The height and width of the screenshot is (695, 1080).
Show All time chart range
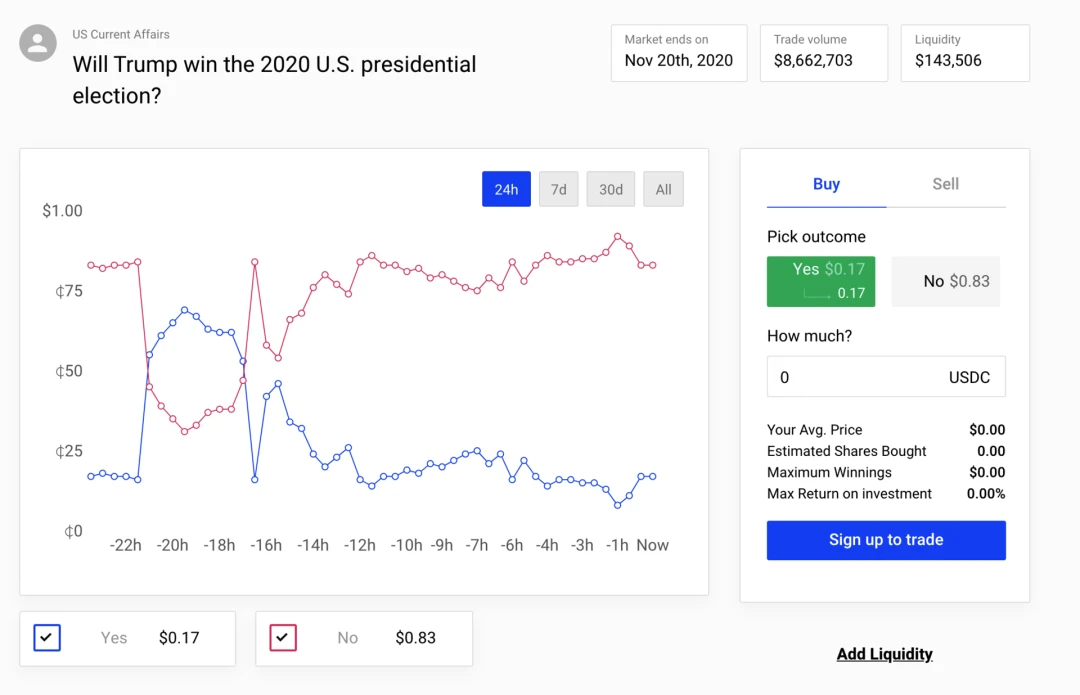(663, 189)
